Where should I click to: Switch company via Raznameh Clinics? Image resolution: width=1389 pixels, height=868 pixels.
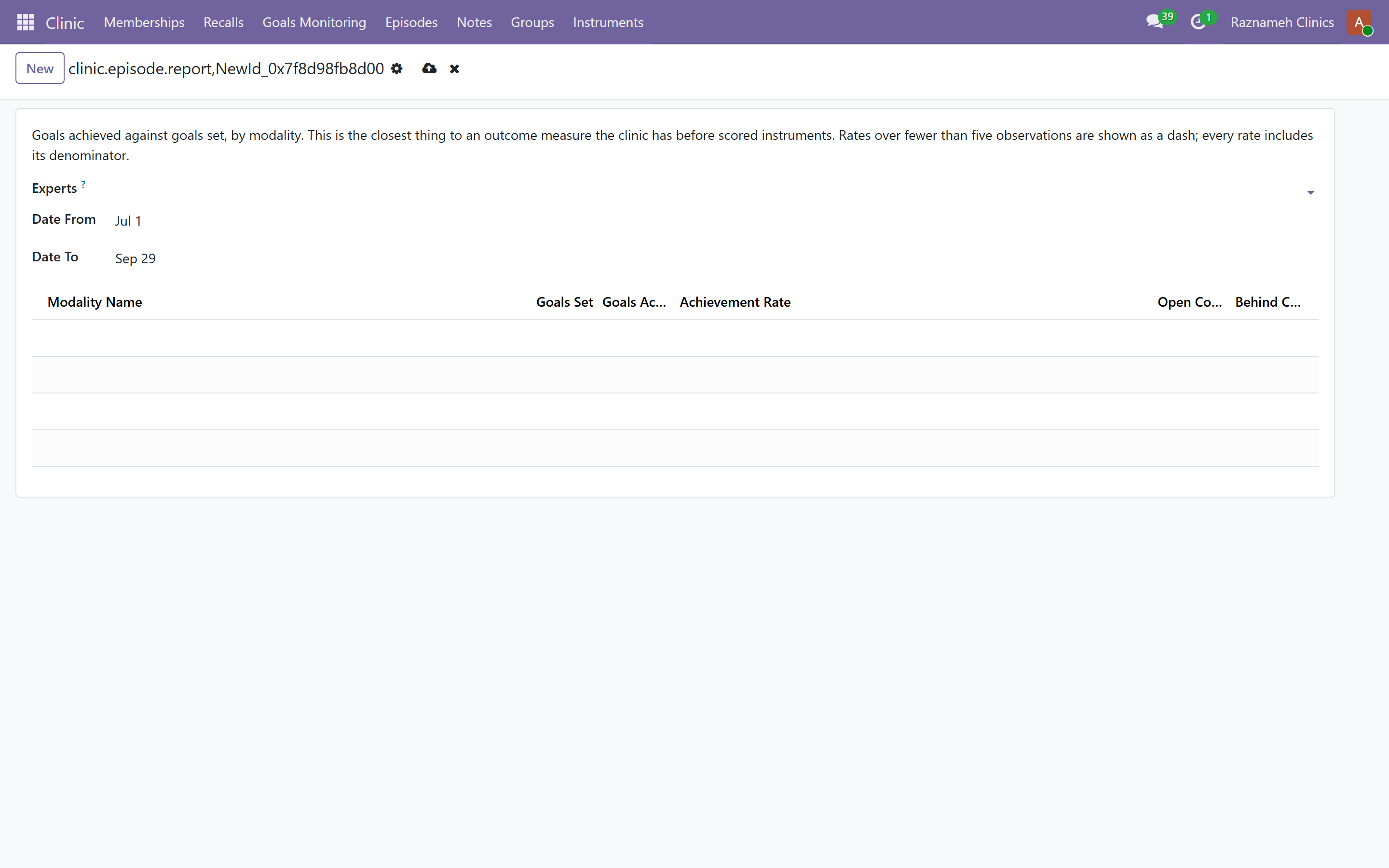pyautogui.click(x=1281, y=22)
